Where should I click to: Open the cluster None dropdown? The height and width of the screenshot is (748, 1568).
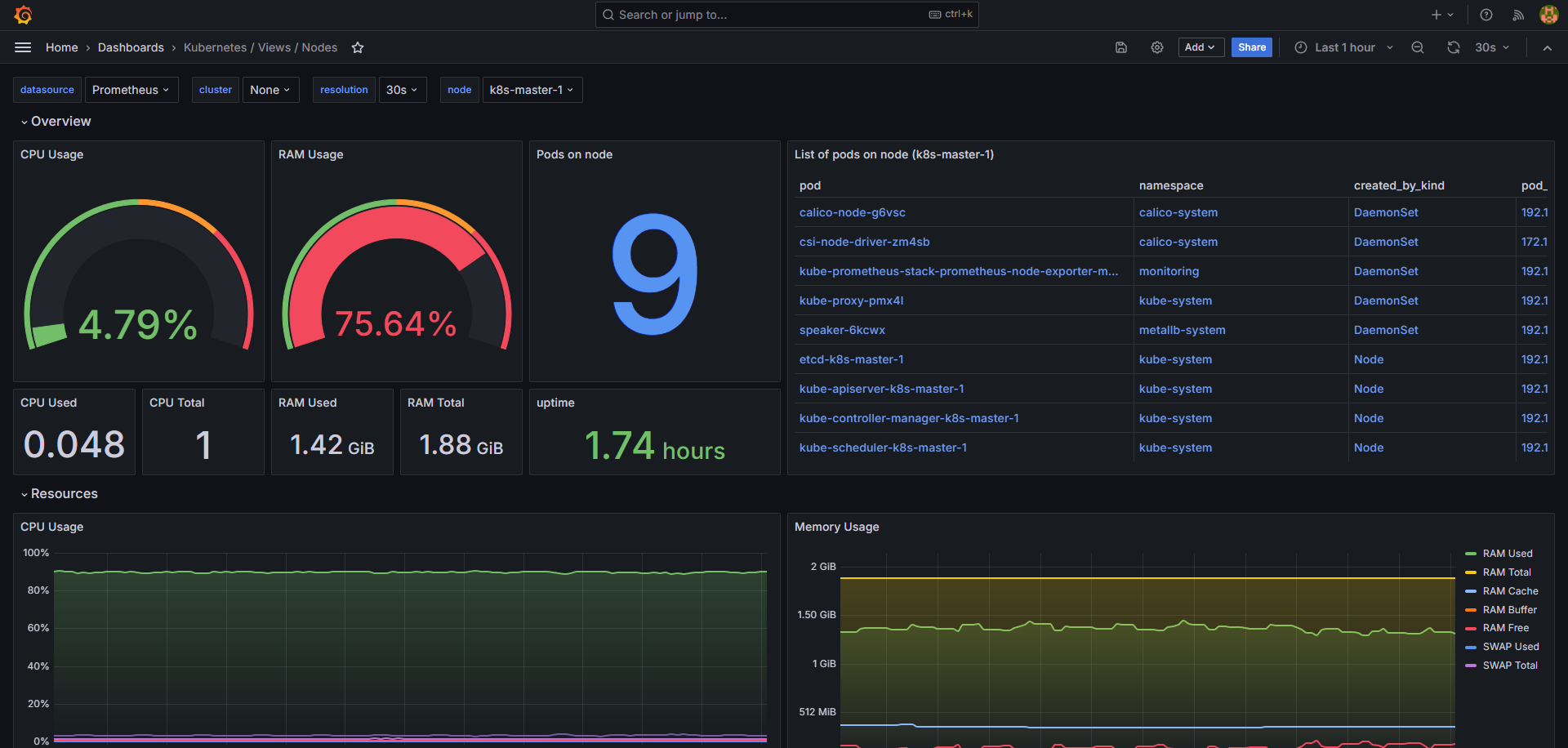click(270, 90)
